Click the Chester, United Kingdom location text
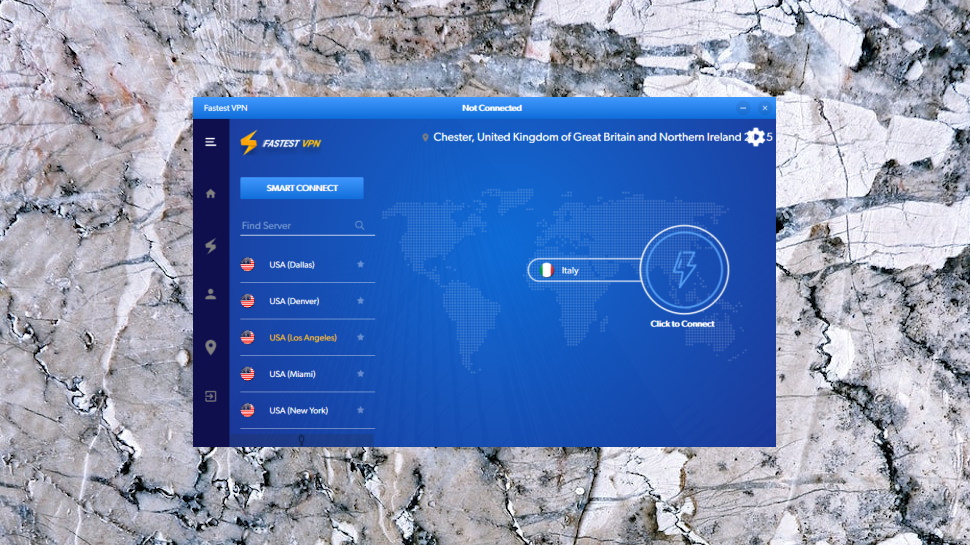Screen dimensions: 970x545 click(x=586, y=137)
